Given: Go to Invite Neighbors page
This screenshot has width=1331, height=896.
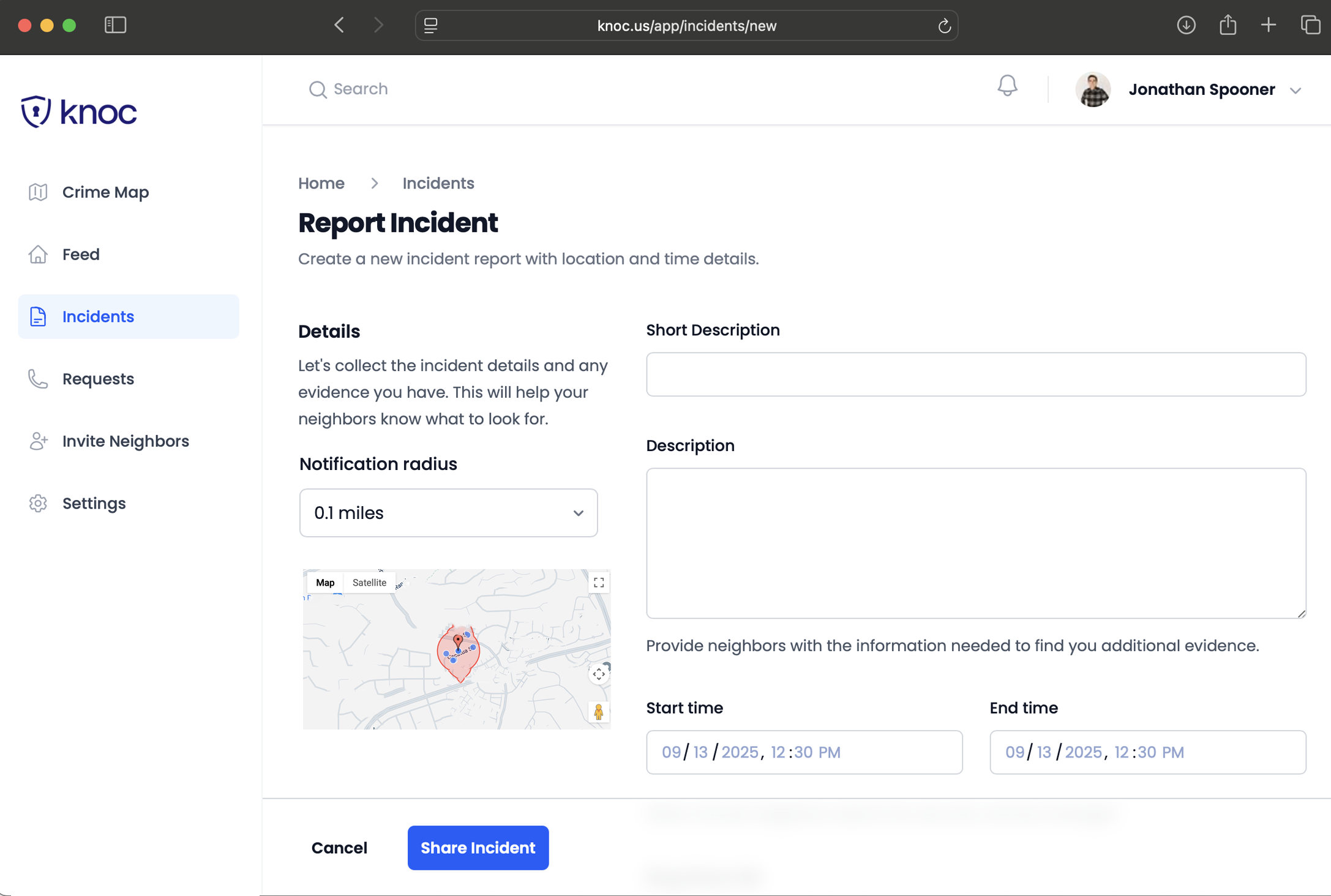Looking at the screenshot, I should point(126,441).
